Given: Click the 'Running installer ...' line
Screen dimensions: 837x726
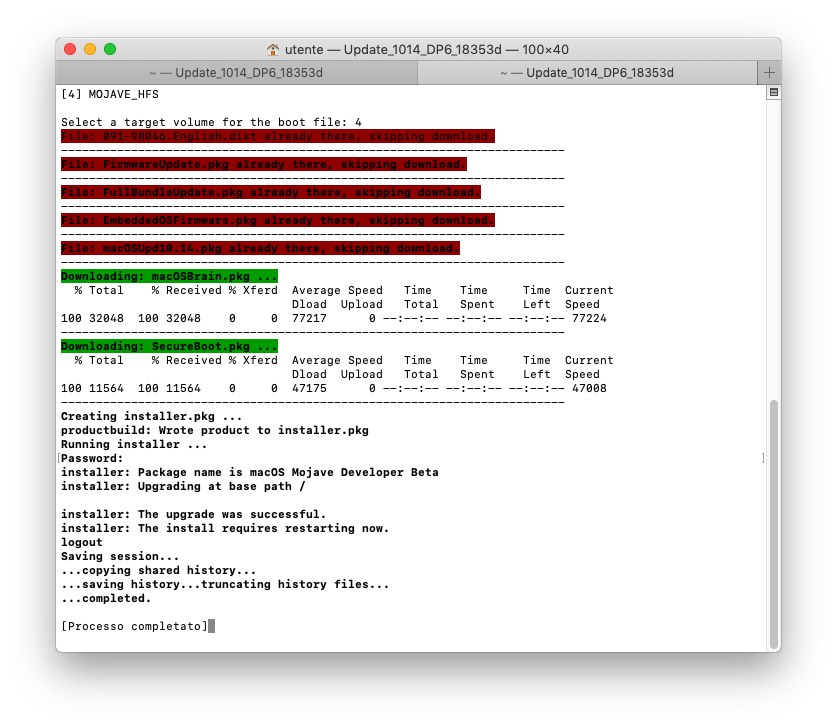Looking at the screenshot, I should 134,444.
